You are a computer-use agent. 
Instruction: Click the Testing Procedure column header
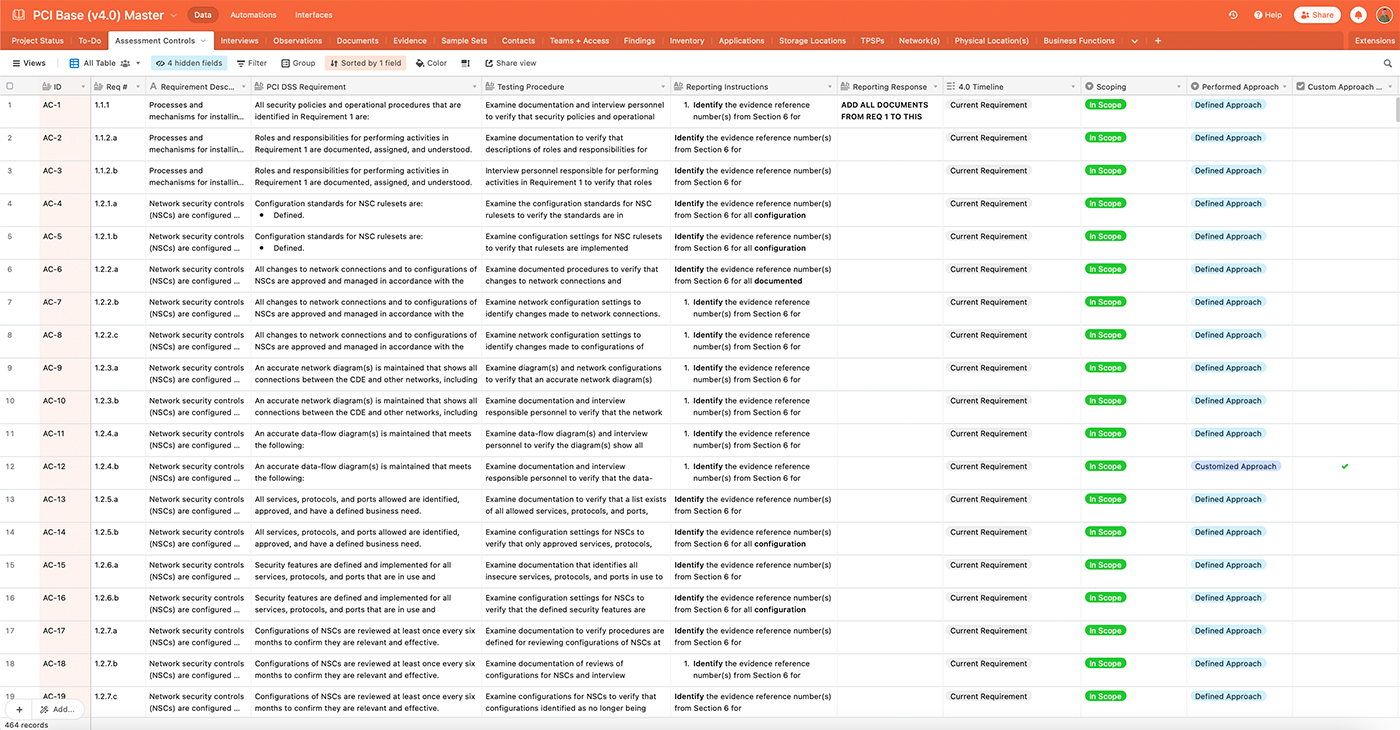point(576,87)
